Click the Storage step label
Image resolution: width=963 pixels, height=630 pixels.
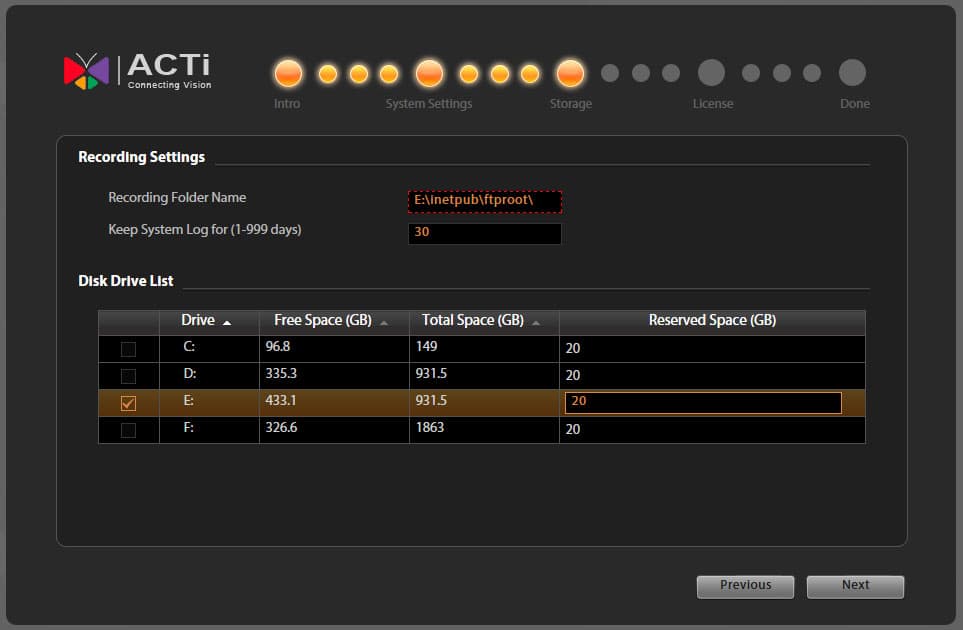[571, 104]
